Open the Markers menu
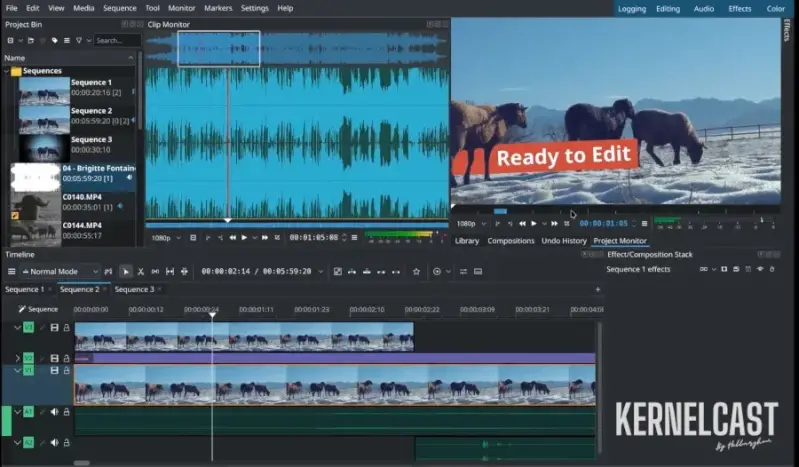 coord(218,8)
